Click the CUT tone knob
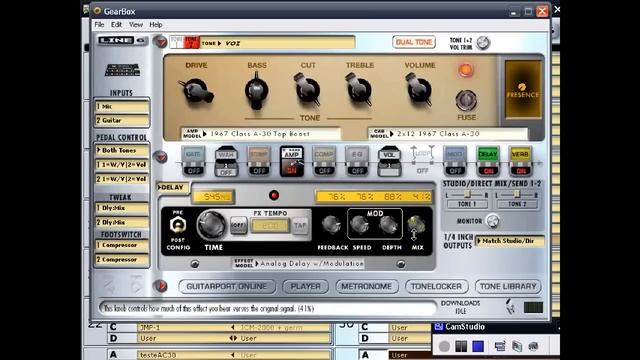The height and width of the screenshot is (360, 640). 307,89
